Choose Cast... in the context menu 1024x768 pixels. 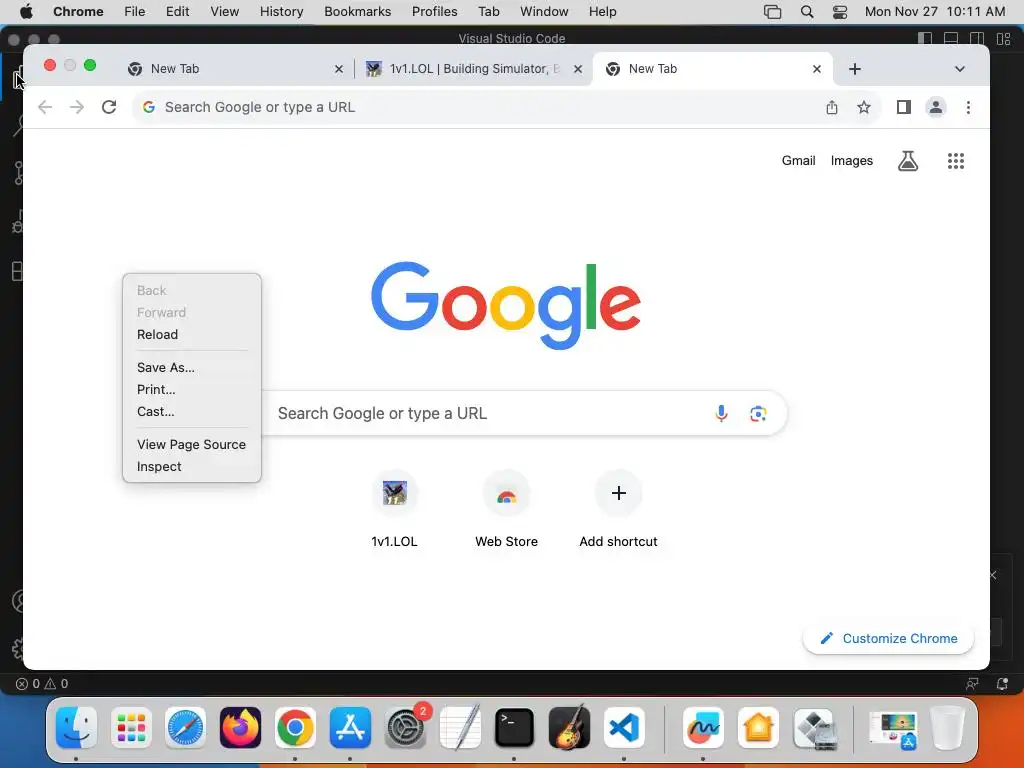pyautogui.click(x=192, y=412)
